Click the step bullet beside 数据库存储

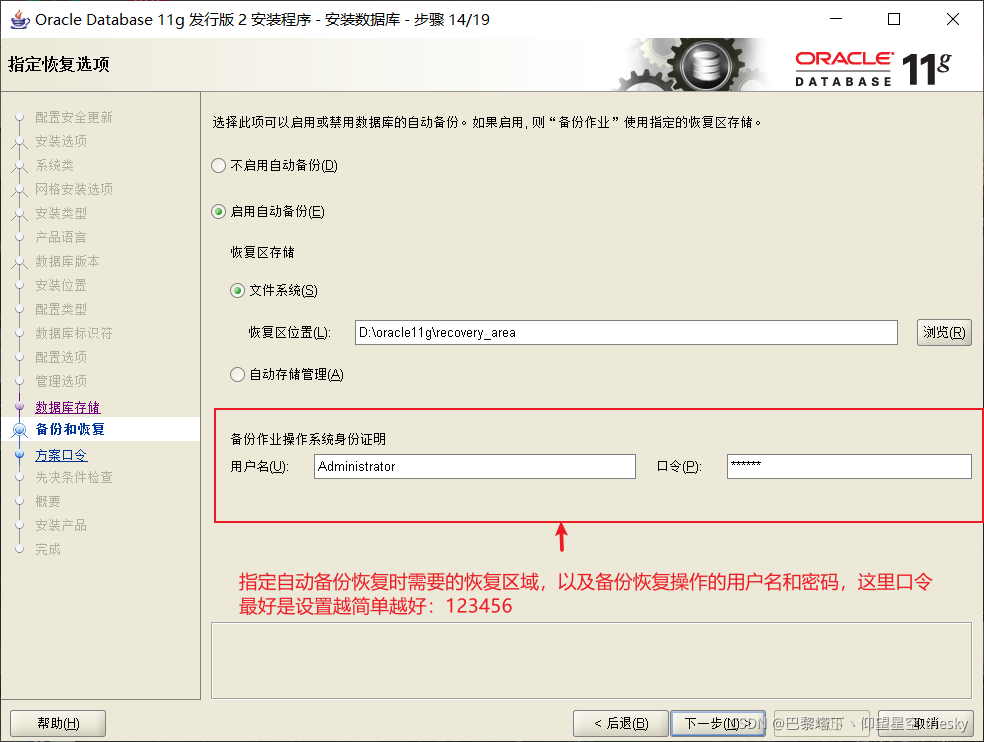pyautogui.click(x=19, y=406)
